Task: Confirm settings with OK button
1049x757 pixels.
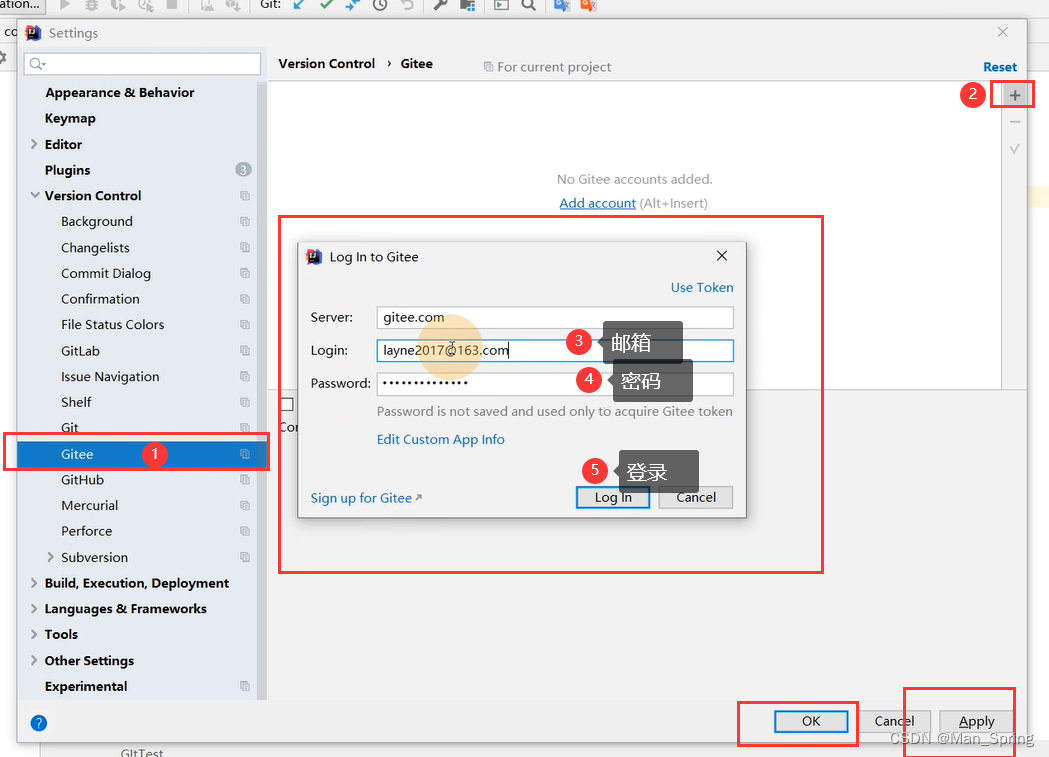Action: 811,721
